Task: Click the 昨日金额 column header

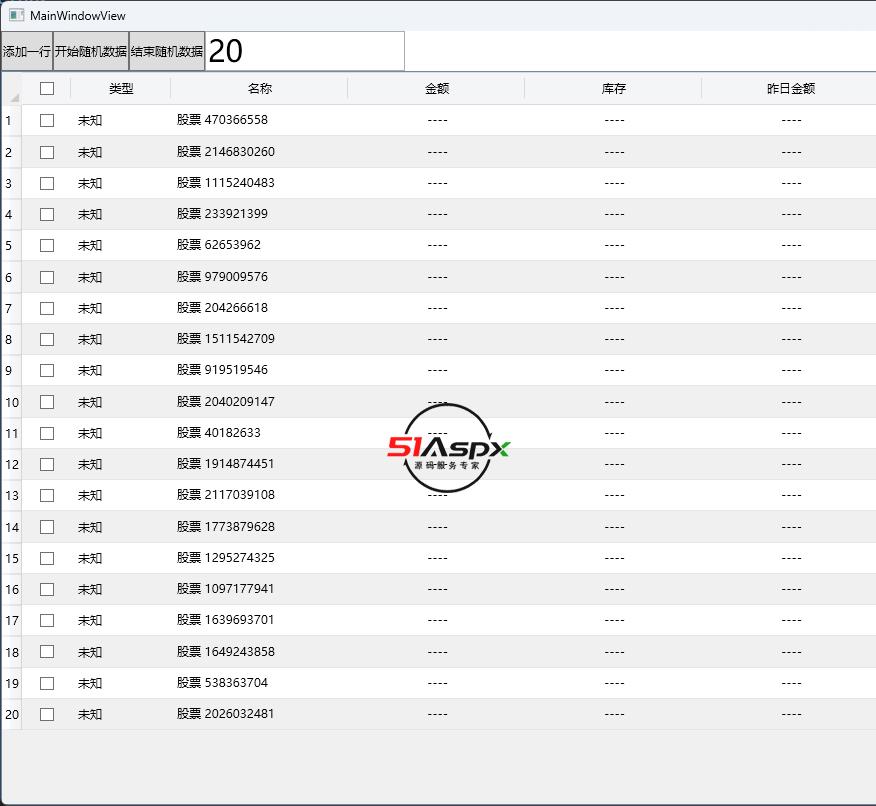Action: click(x=790, y=88)
